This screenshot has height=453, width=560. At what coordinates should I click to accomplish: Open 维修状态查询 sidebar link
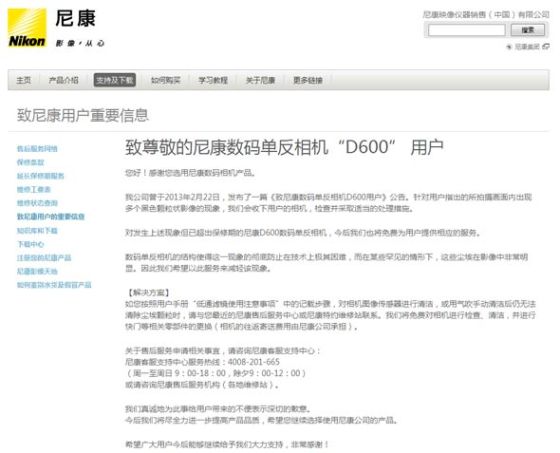tap(37, 203)
